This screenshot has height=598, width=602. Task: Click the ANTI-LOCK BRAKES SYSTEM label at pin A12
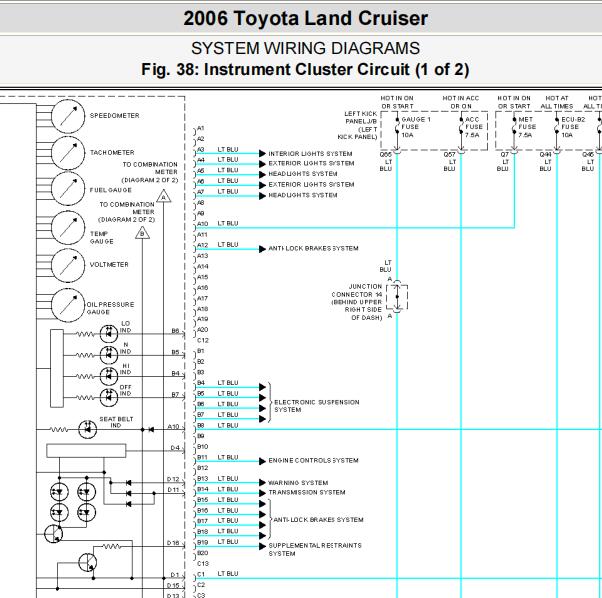click(x=313, y=248)
